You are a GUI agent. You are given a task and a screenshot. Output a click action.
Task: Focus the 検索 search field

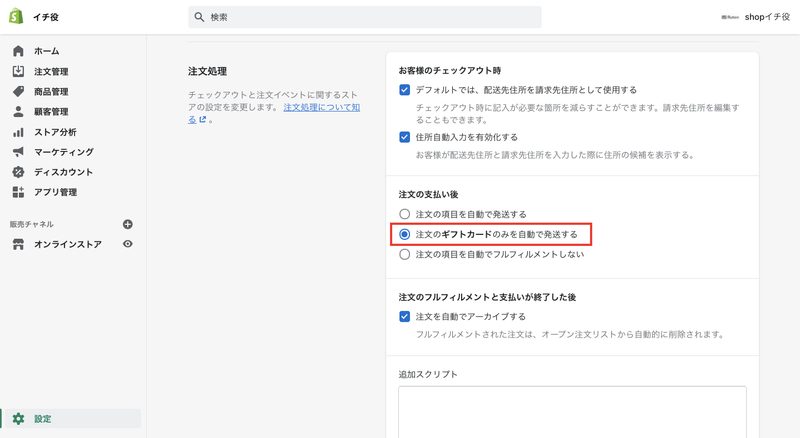click(x=365, y=17)
